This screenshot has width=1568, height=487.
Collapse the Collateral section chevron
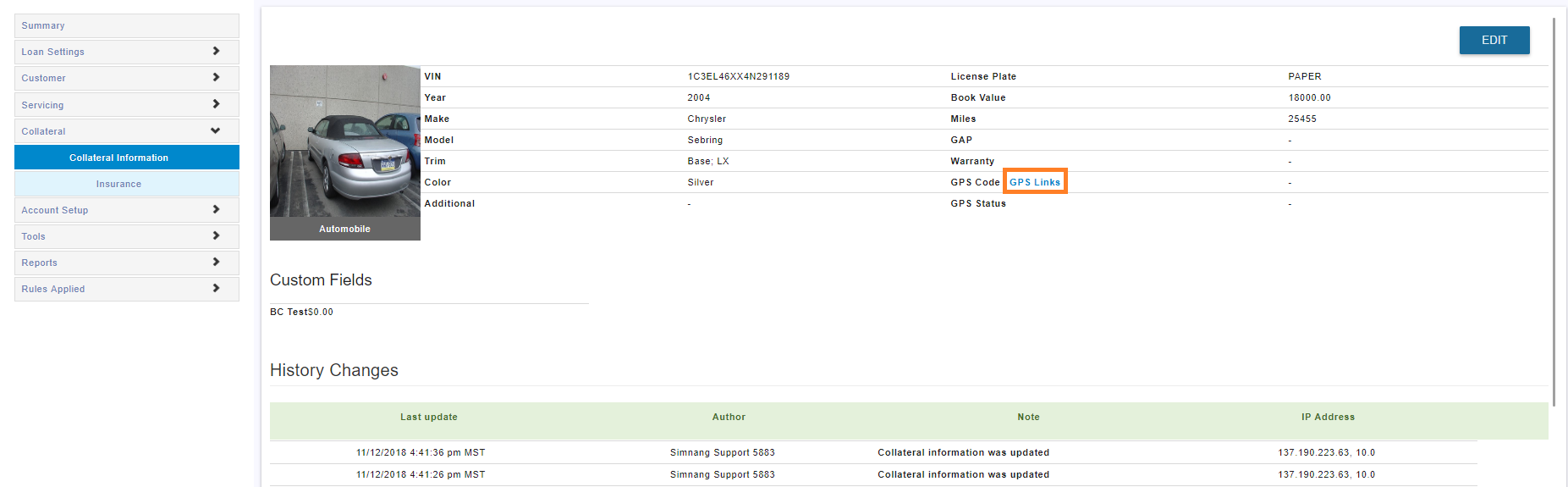tap(216, 130)
